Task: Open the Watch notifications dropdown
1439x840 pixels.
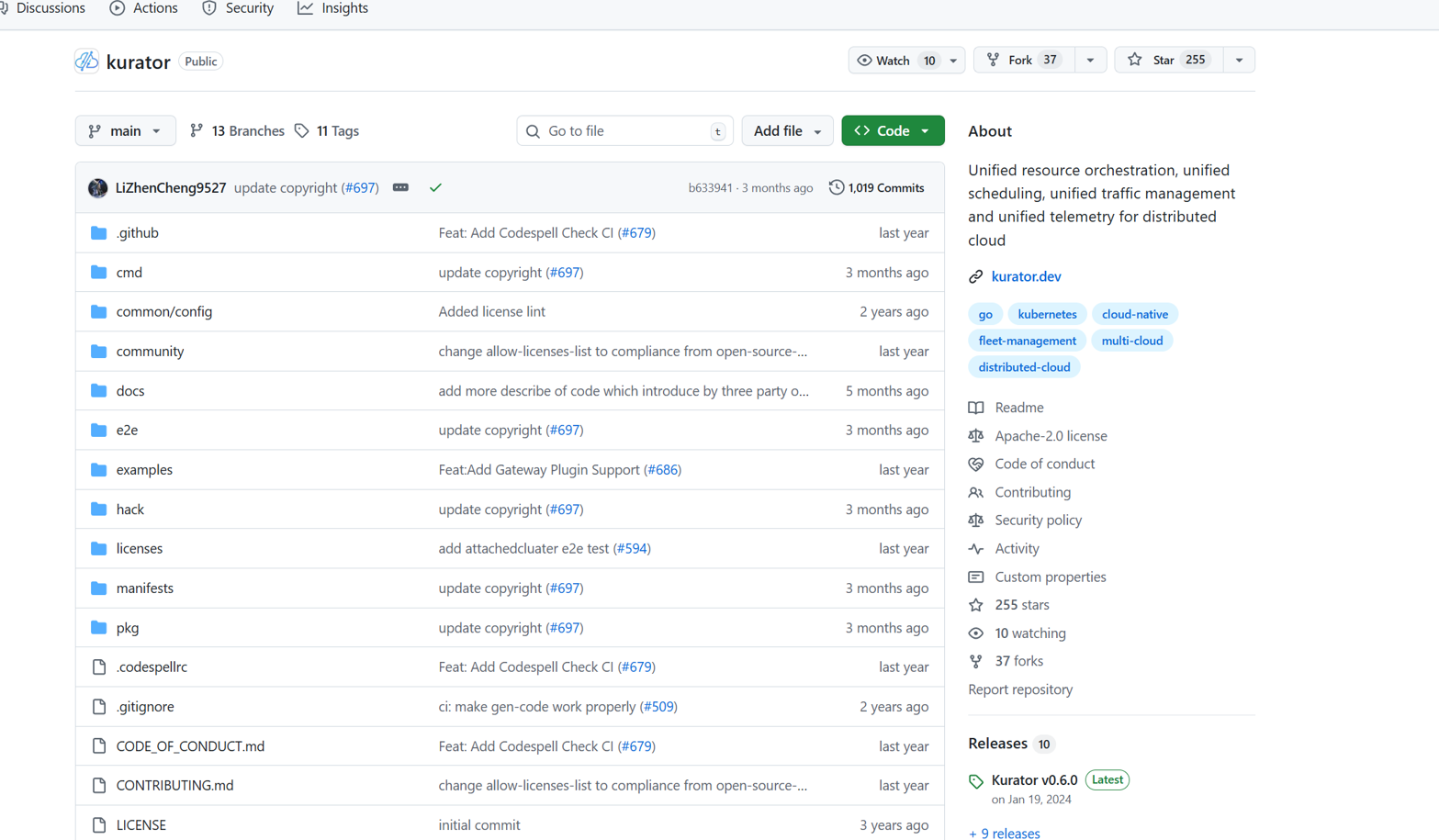Action: pyautogui.click(x=905, y=61)
